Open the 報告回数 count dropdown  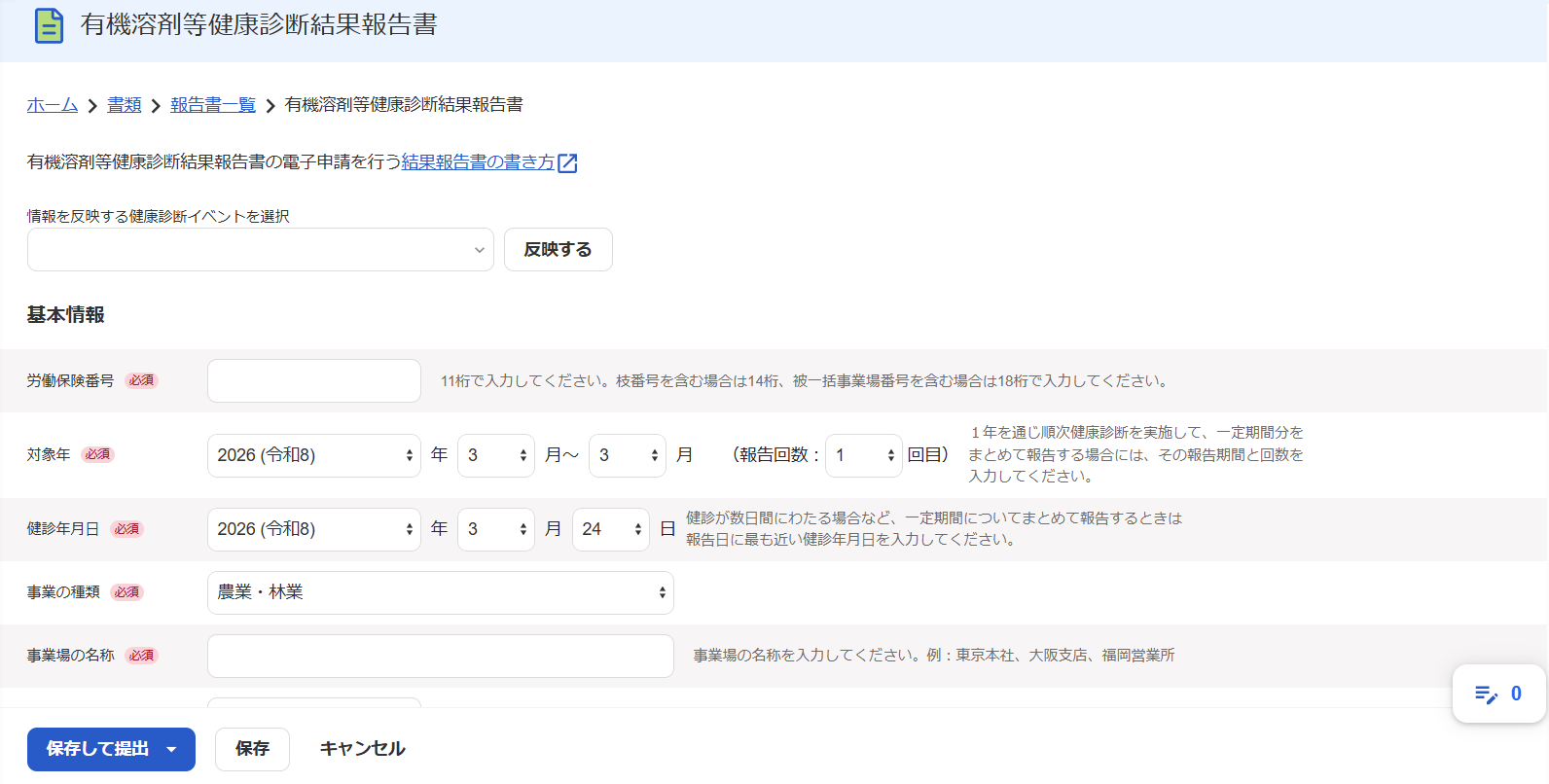click(x=864, y=455)
